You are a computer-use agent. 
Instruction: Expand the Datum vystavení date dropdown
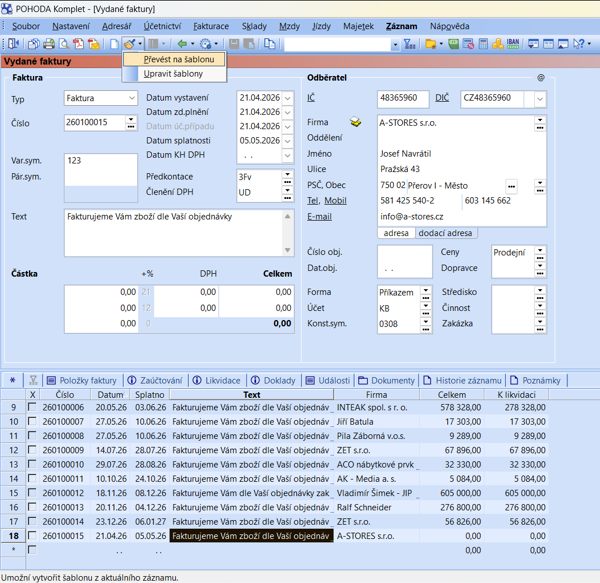288,99
